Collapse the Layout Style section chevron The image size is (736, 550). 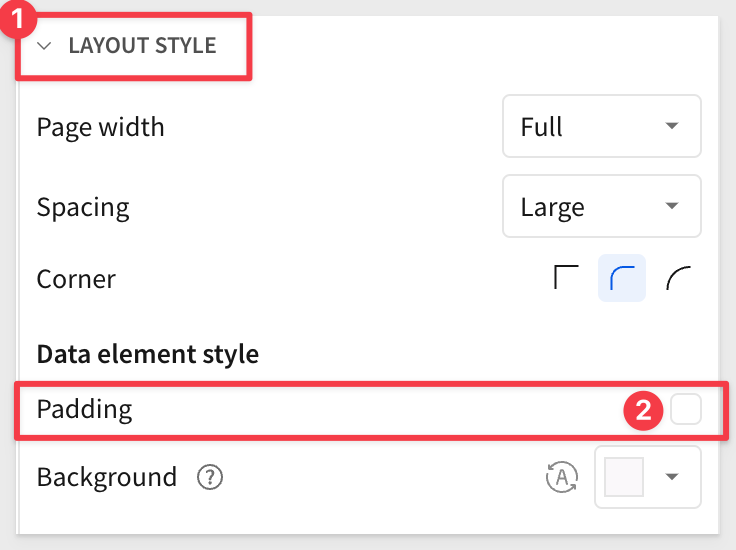44,46
